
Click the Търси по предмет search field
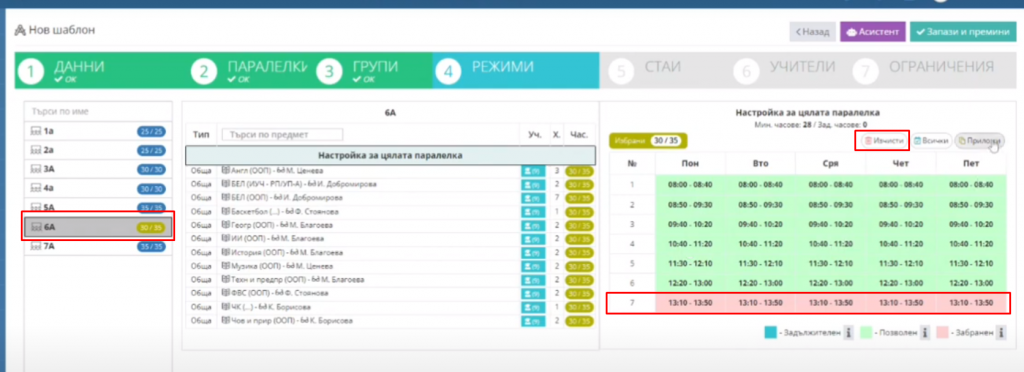pyautogui.click(x=282, y=134)
